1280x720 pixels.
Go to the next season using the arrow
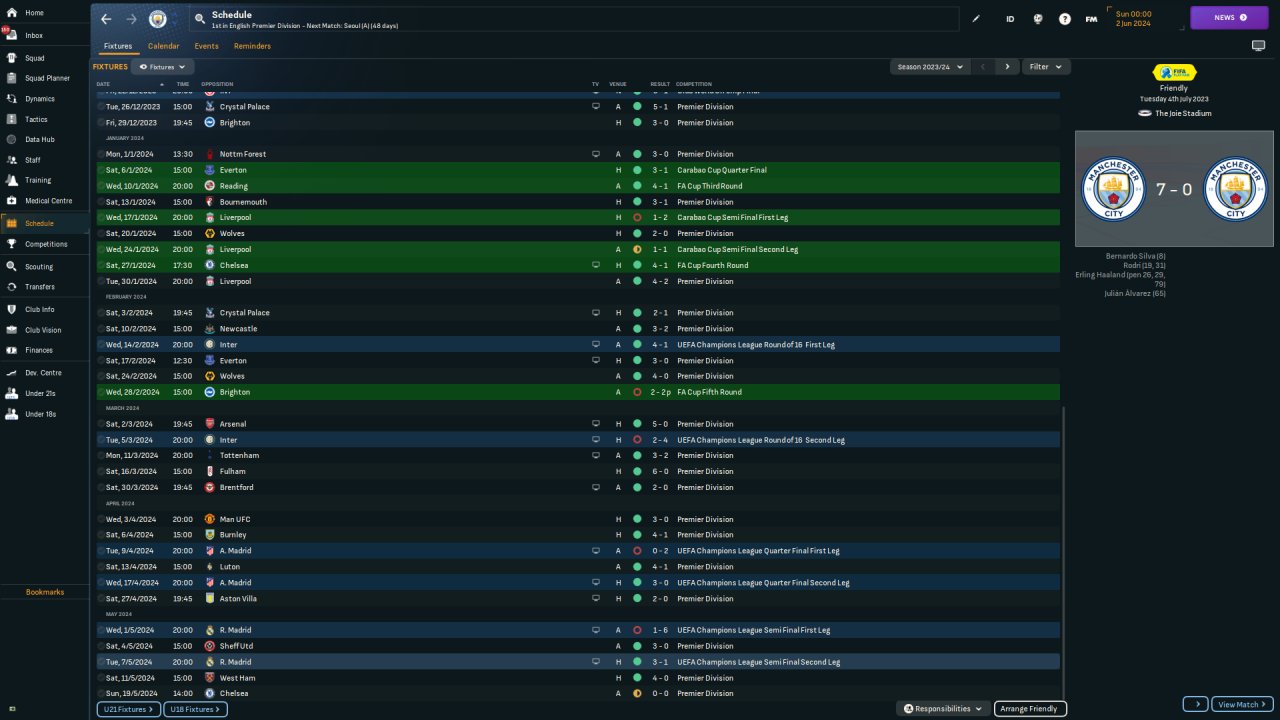pos(1007,67)
